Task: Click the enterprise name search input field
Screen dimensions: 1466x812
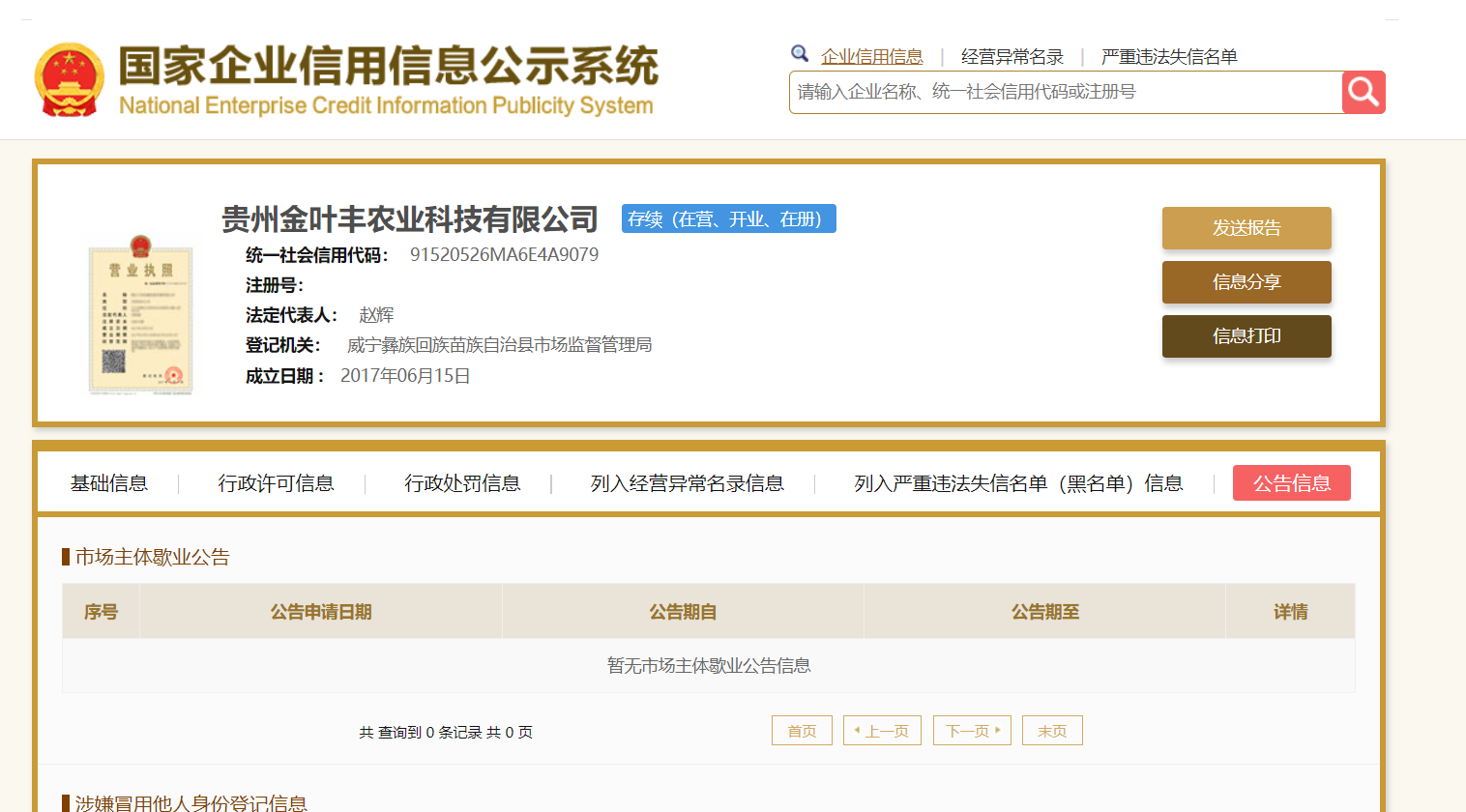Action: point(1064,93)
